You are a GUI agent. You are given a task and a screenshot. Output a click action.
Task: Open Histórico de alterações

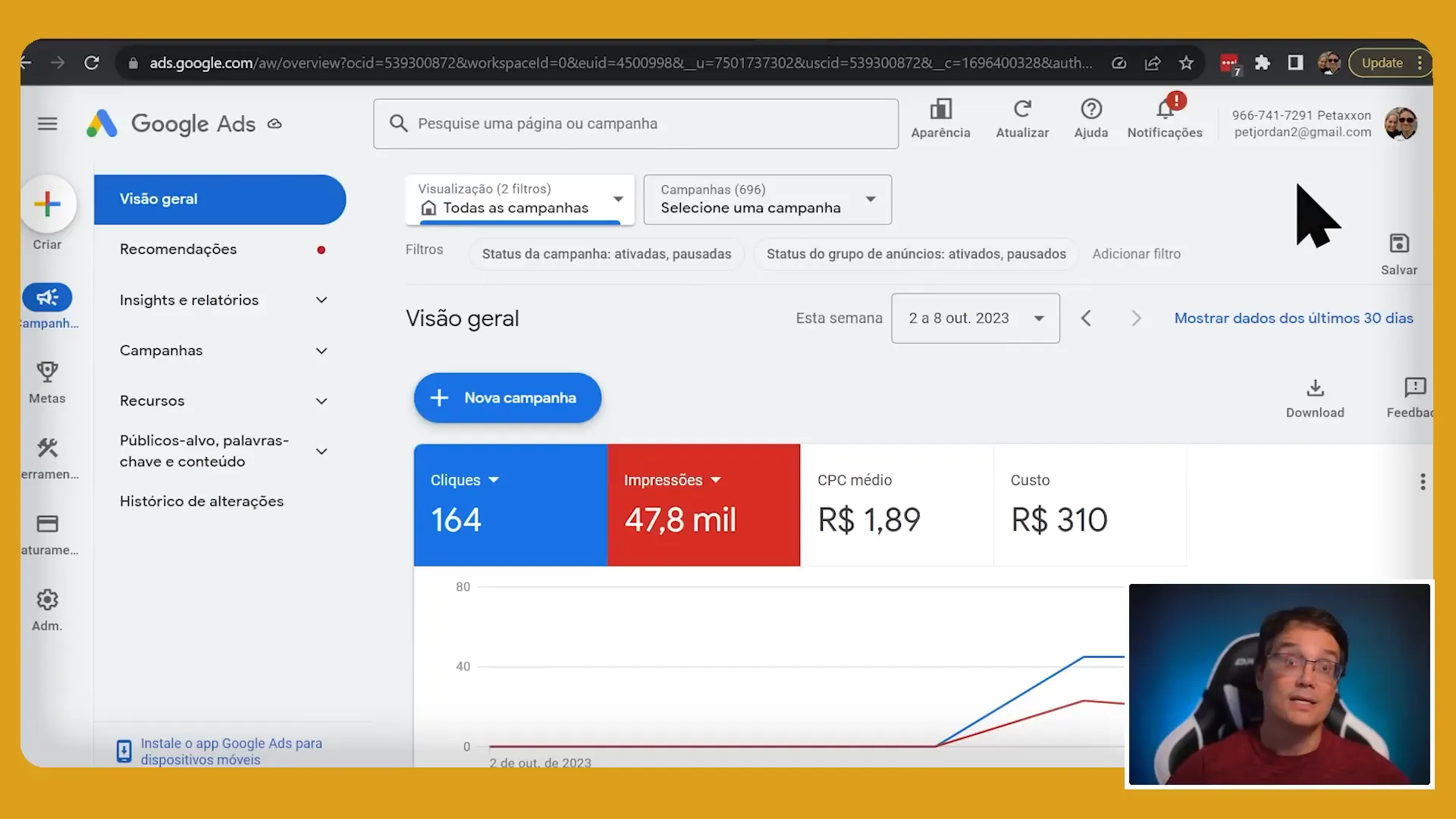(202, 501)
